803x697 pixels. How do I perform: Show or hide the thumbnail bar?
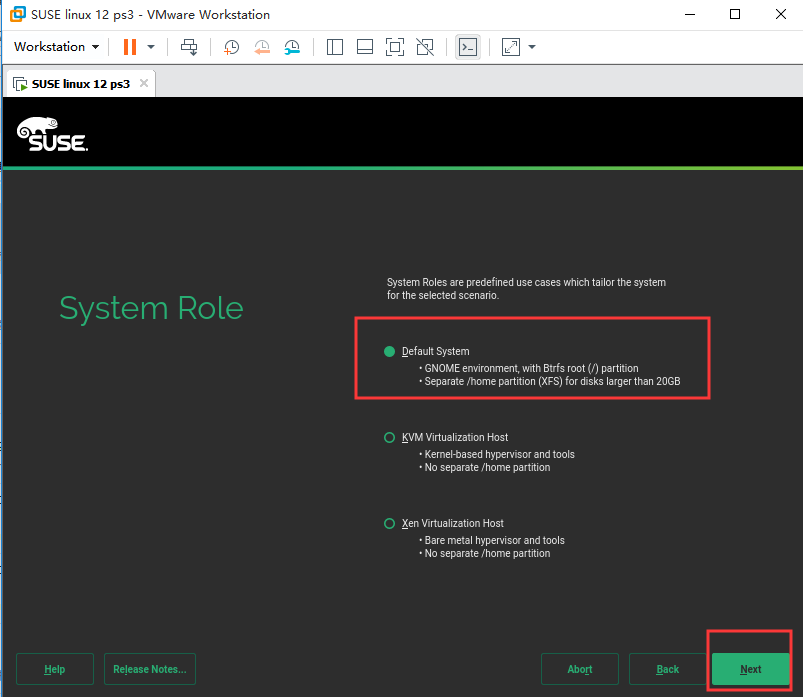pos(365,47)
